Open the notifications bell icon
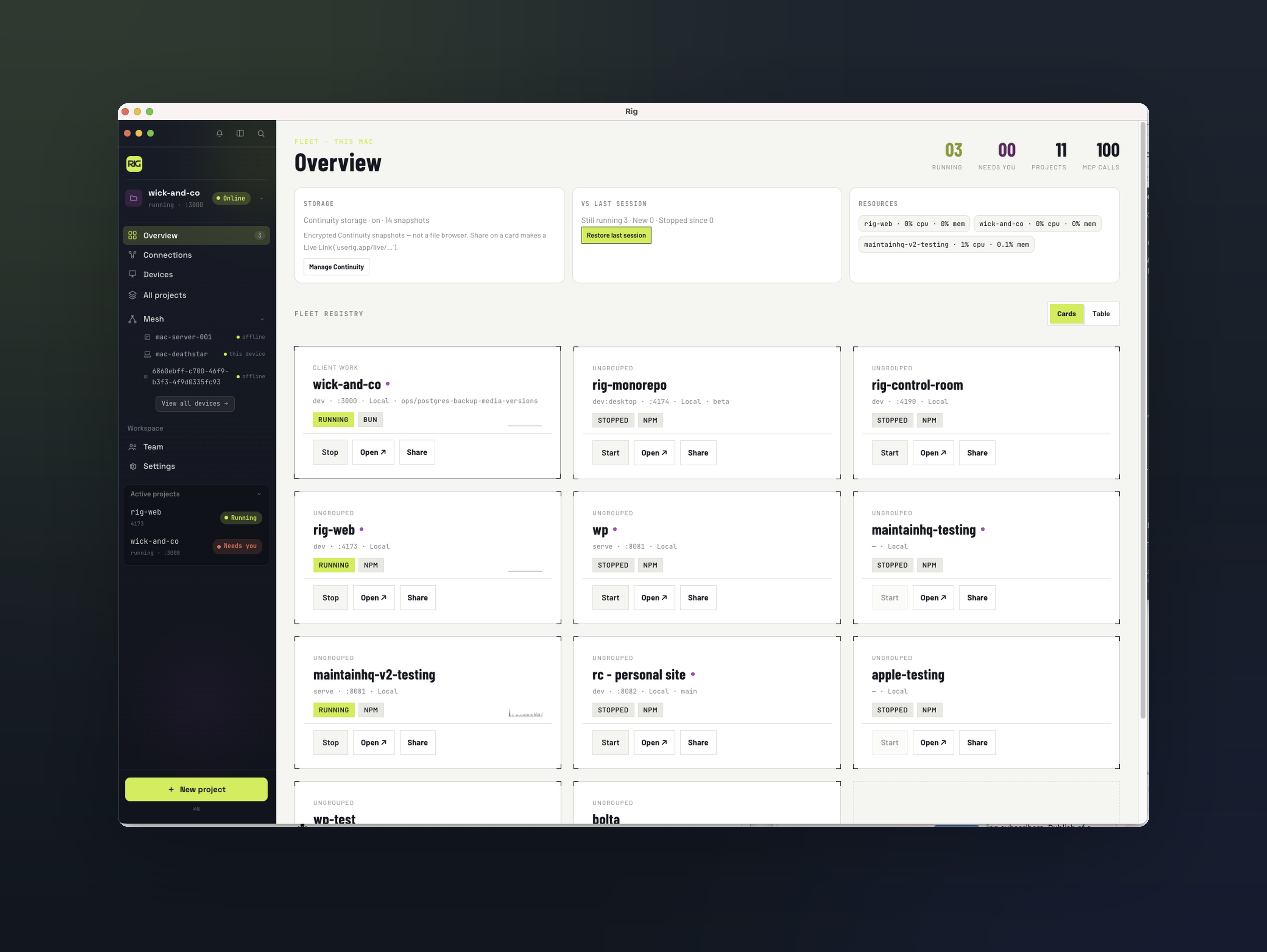Viewport: 1267px width, 952px height. [x=220, y=133]
